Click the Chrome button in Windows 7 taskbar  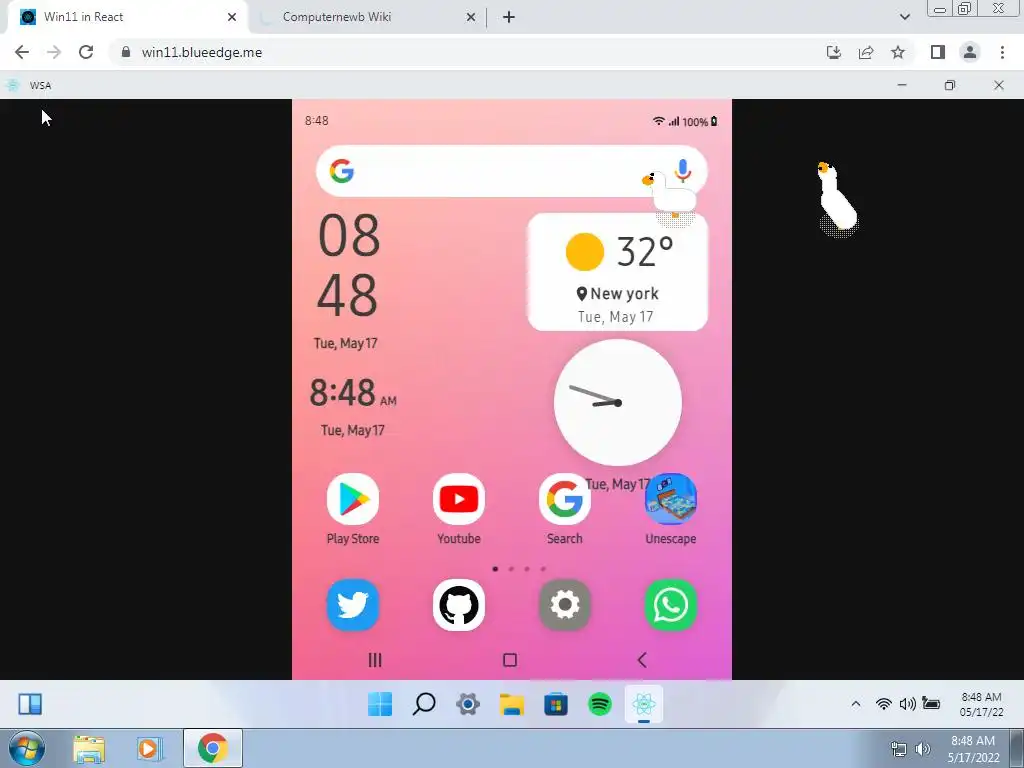click(212, 748)
